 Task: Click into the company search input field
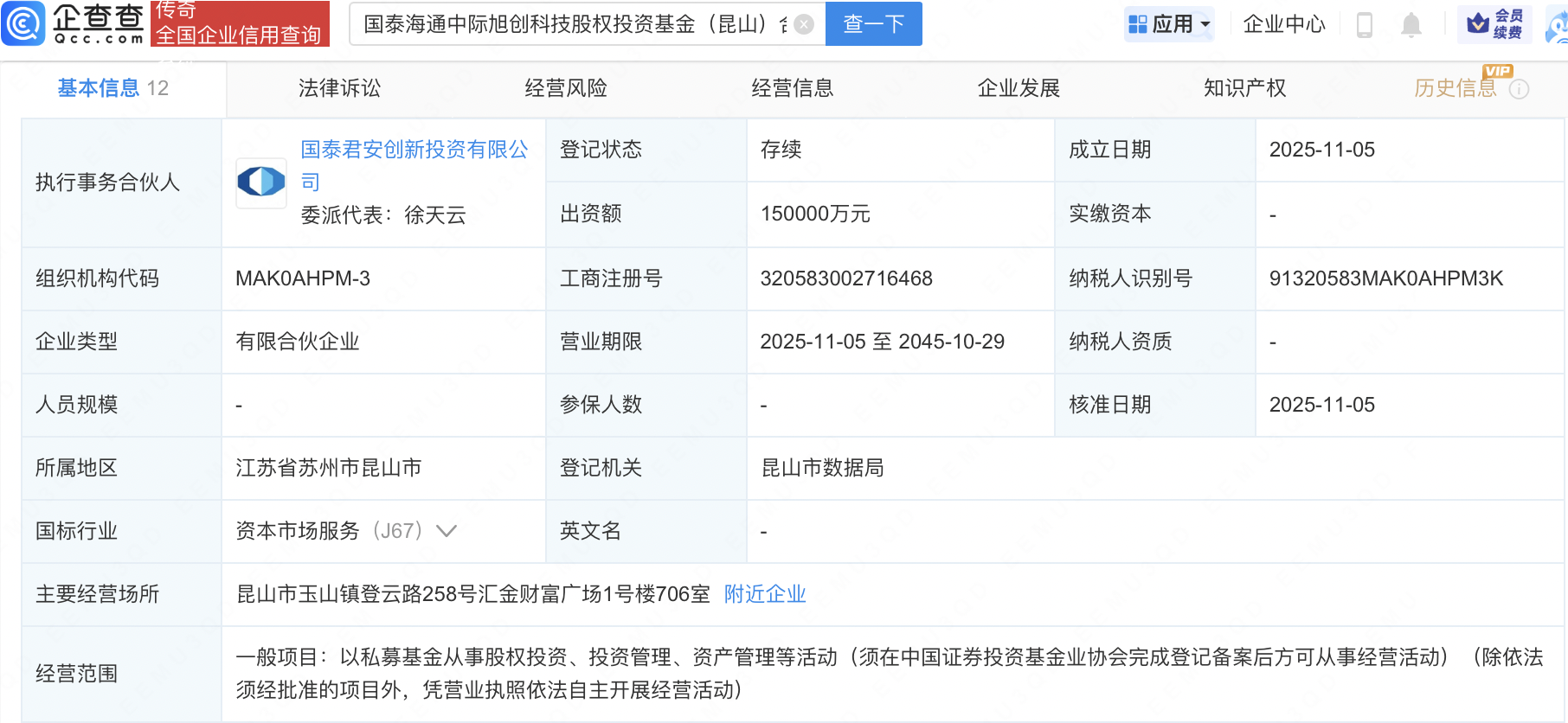tap(571, 24)
